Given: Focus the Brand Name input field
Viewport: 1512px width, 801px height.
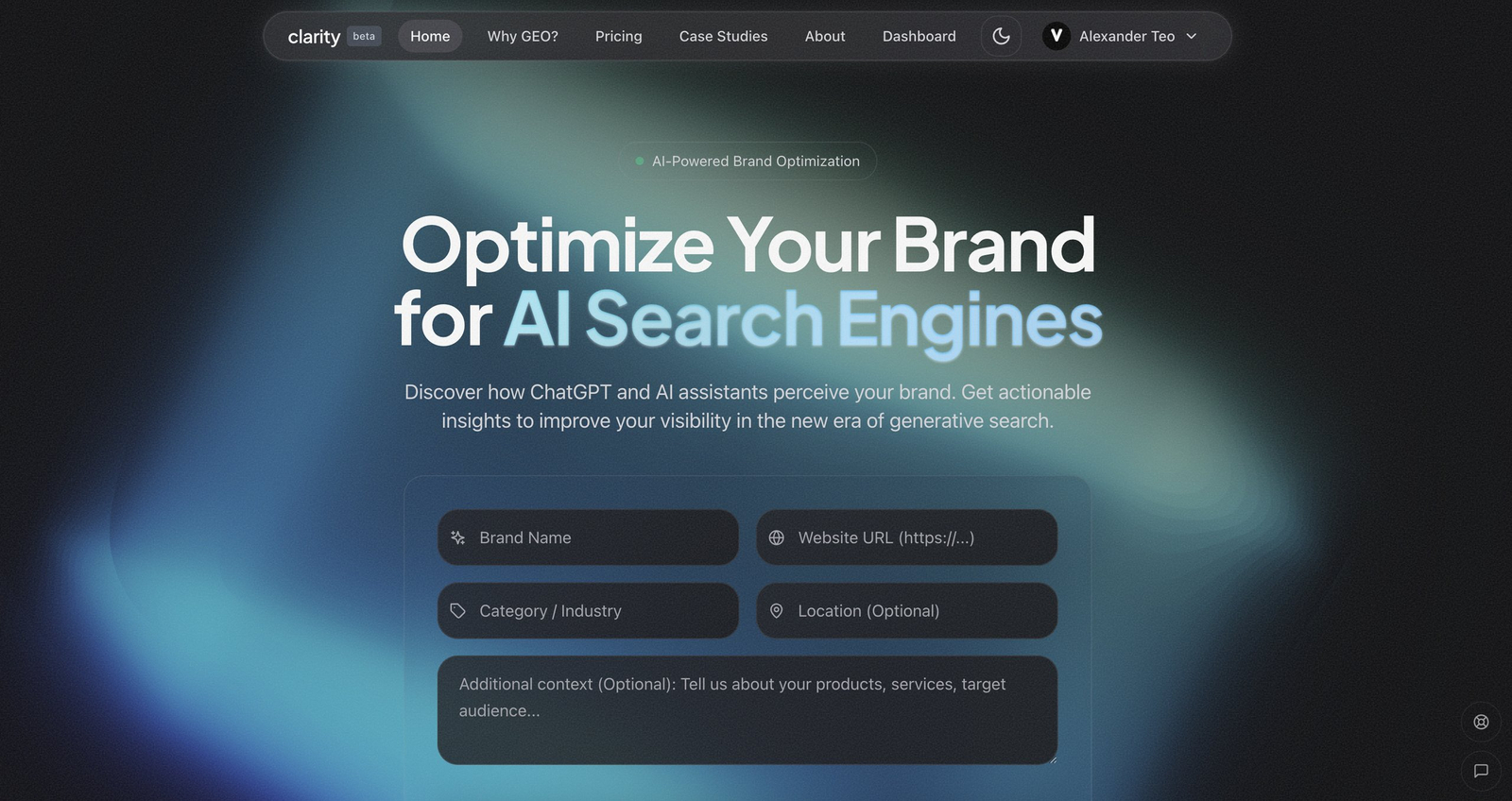Looking at the screenshot, I should coord(605,537).
